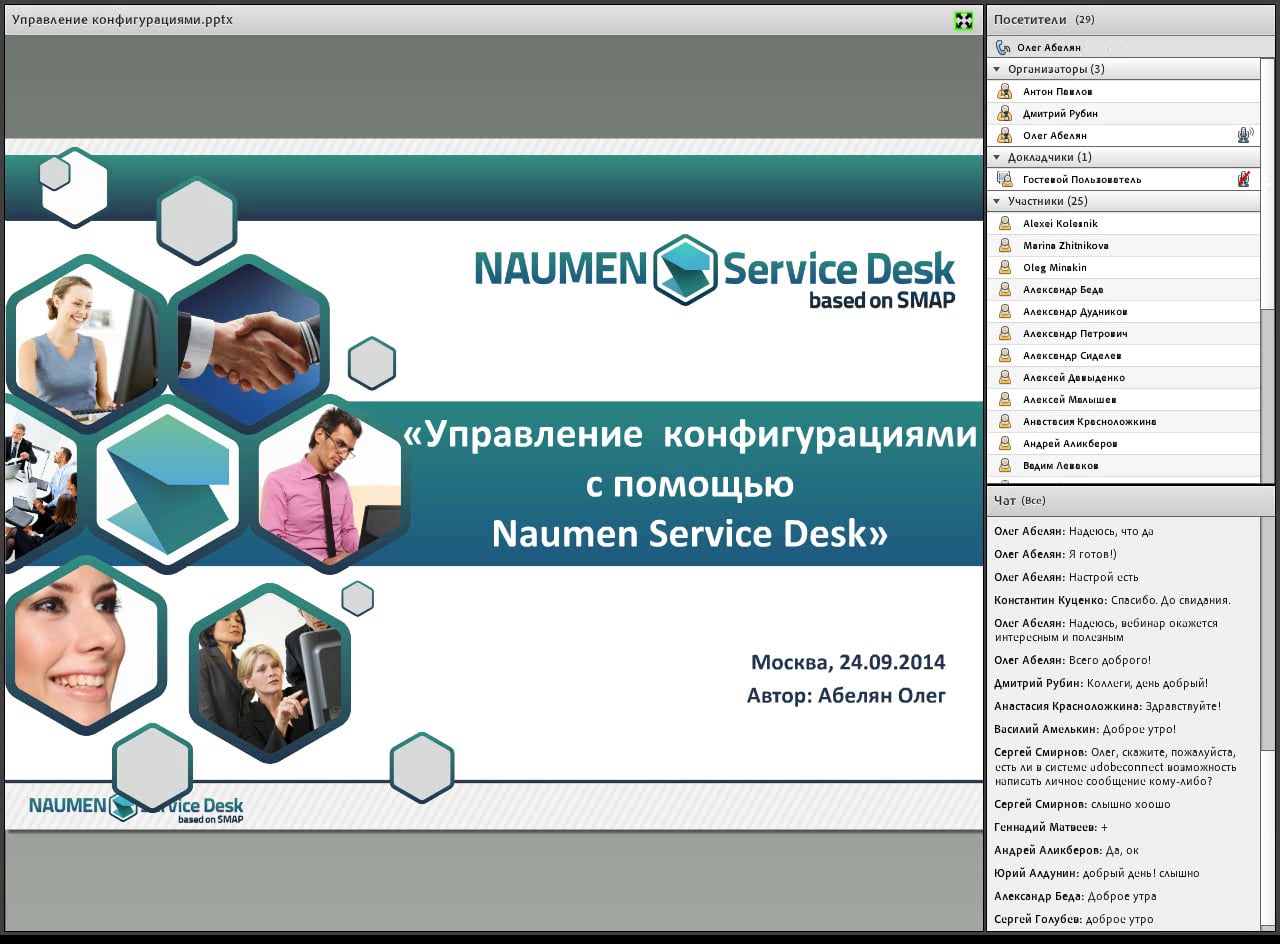The width and height of the screenshot is (1280, 944).
Task: Click Геннадий Матвеев's '+' chat message
Action: point(1051,827)
